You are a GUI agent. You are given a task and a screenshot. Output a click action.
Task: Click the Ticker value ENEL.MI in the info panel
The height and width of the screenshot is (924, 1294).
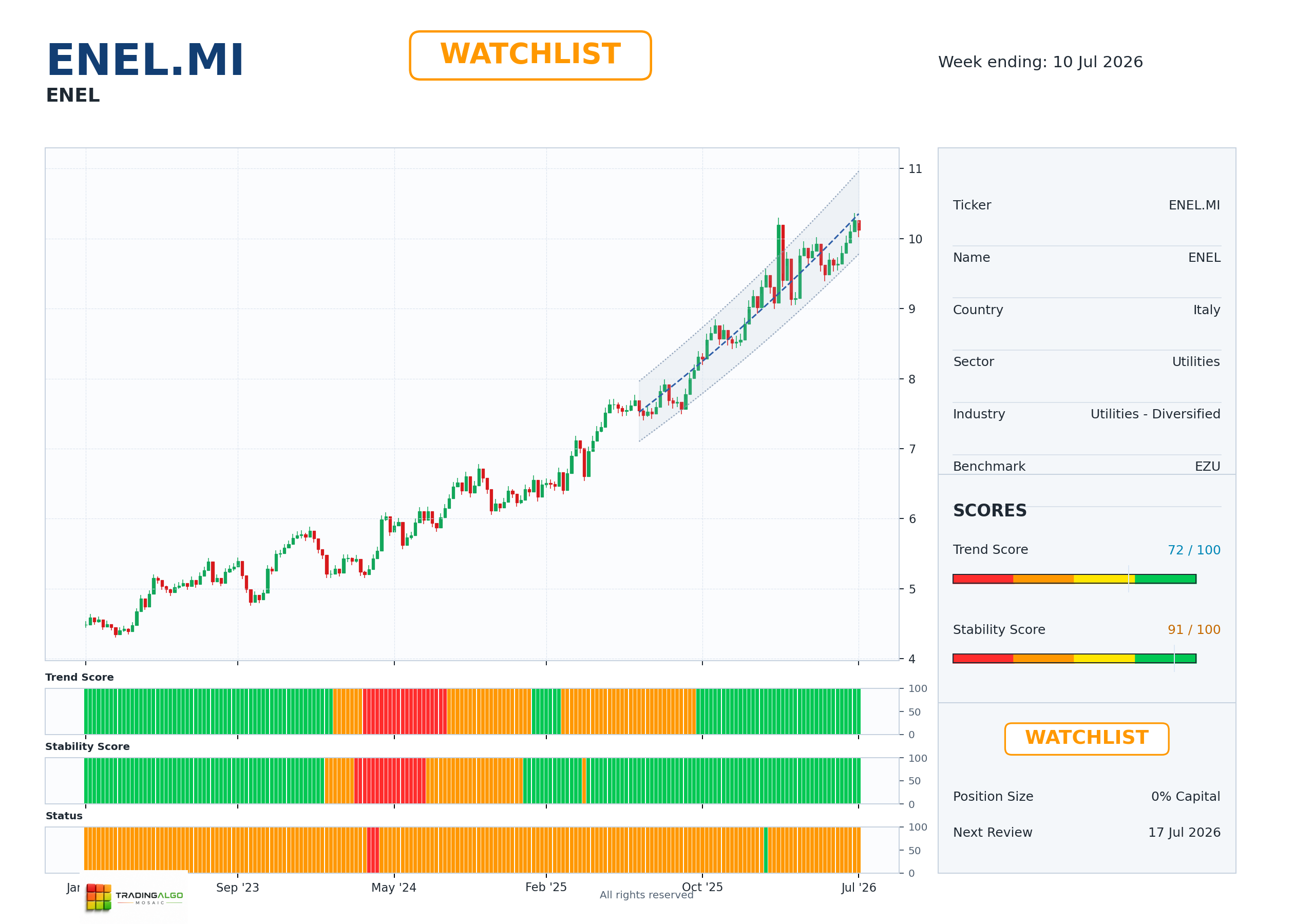tap(1194, 205)
